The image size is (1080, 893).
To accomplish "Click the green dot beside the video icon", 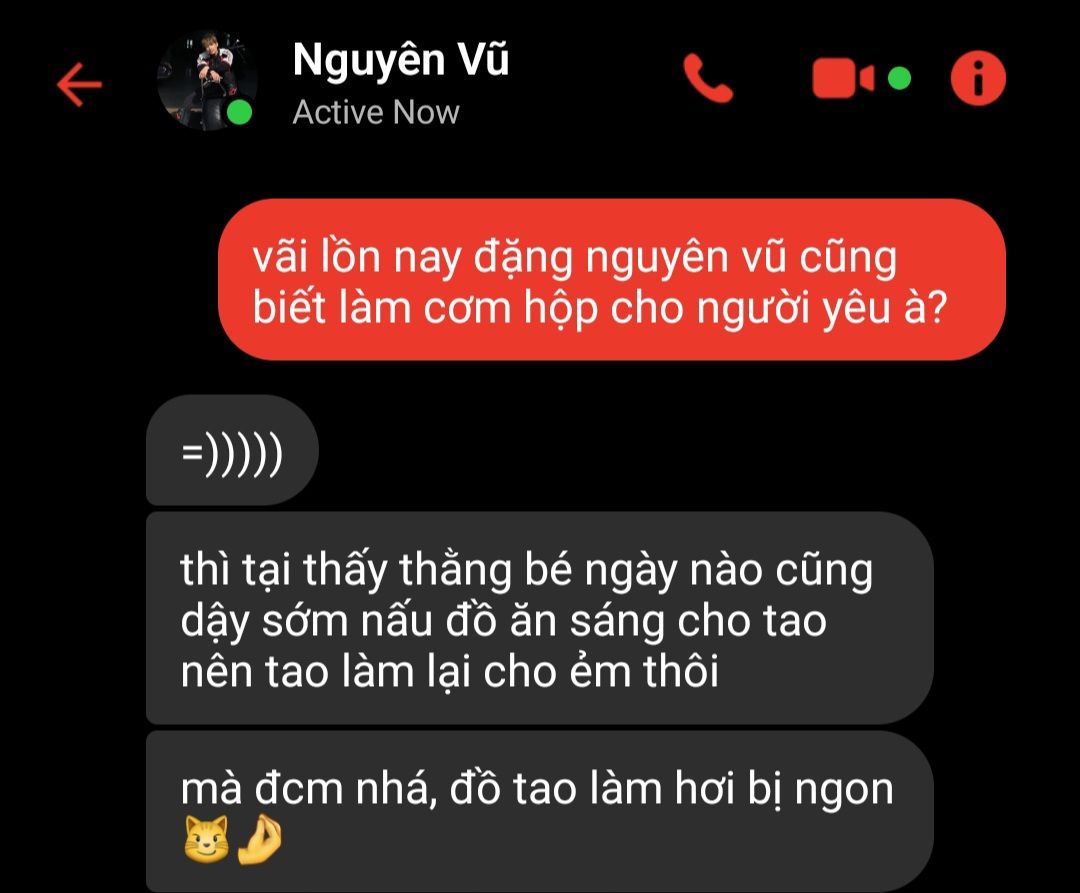I will (x=899, y=78).
